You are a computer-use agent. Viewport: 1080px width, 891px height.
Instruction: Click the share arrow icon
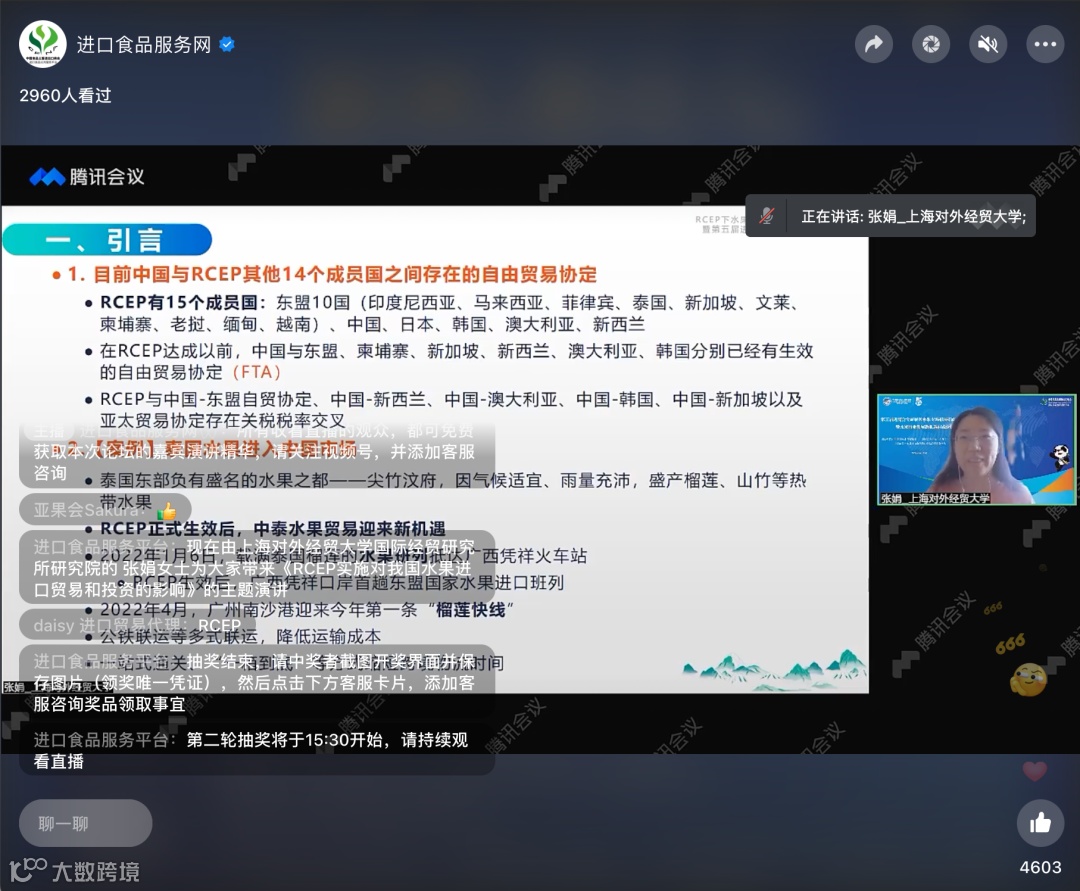coord(874,44)
